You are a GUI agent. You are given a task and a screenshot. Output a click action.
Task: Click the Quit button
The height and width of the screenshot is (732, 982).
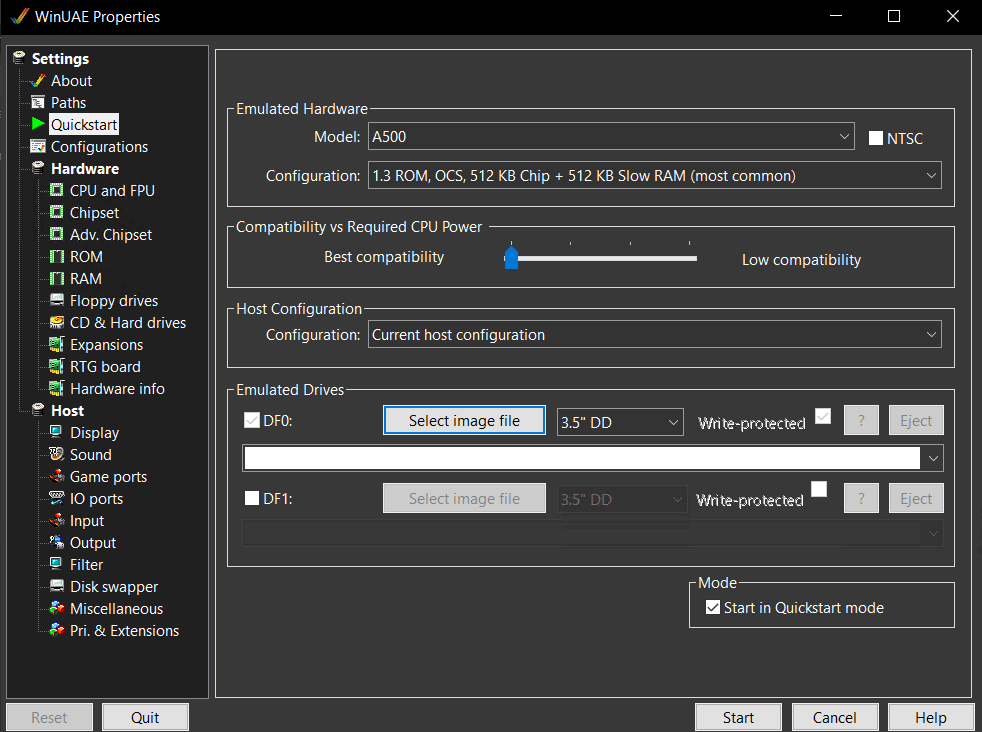145,717
